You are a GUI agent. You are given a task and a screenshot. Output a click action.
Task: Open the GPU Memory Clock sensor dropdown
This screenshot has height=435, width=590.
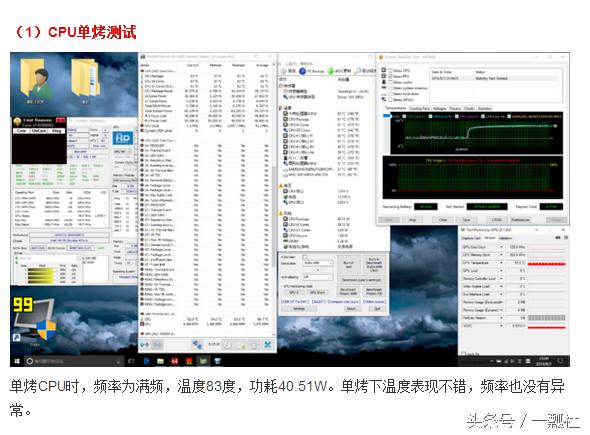501,255
